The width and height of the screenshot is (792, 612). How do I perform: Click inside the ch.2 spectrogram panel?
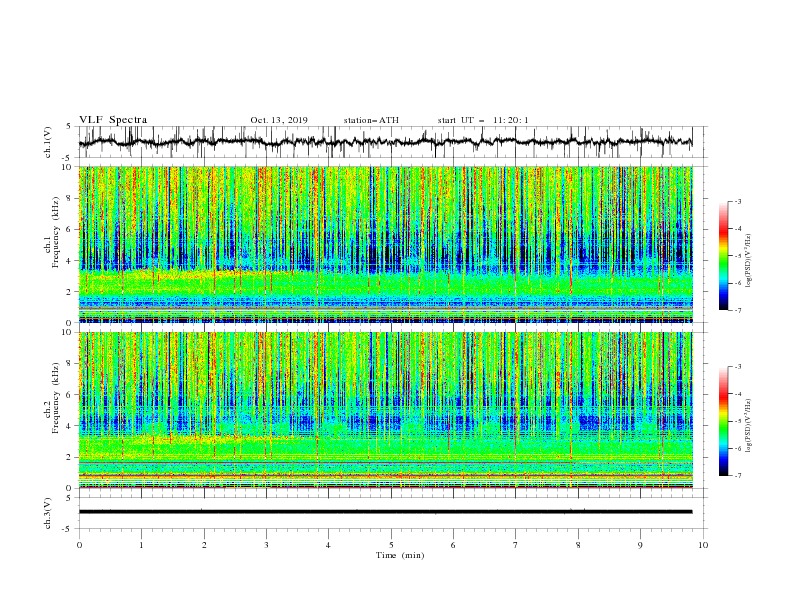pyautogui.click(x=385, y=410)
